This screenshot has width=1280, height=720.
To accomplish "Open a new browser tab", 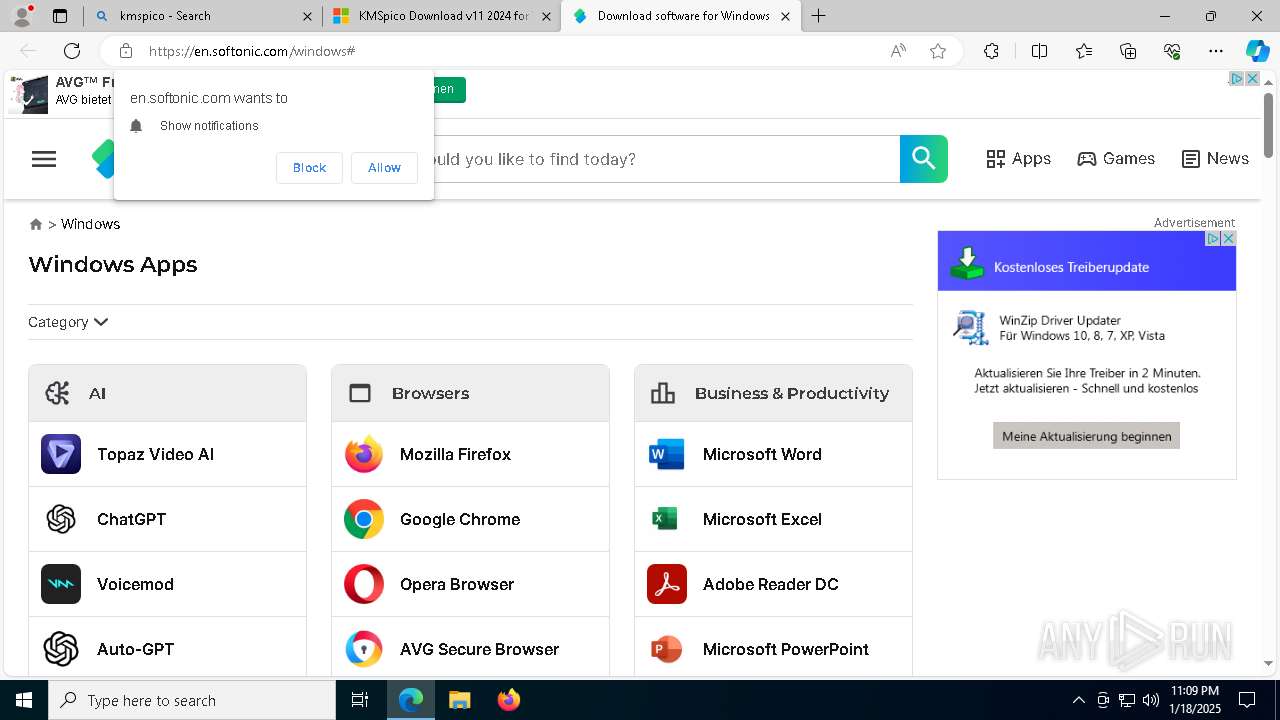I will point(819,16).
